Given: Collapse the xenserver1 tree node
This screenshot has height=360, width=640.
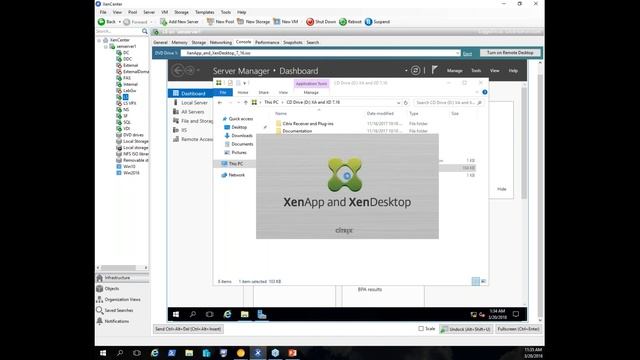Looking at the screenshot, I should tap(106, 47).
